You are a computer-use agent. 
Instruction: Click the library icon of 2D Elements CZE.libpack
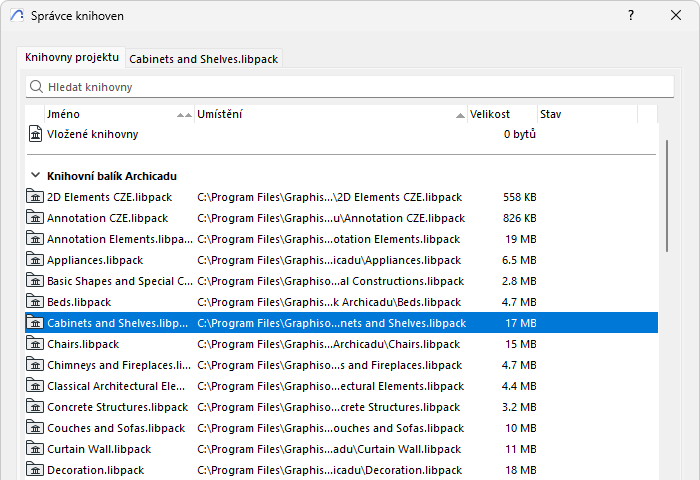pyautogui.click(x=35, y=196)
